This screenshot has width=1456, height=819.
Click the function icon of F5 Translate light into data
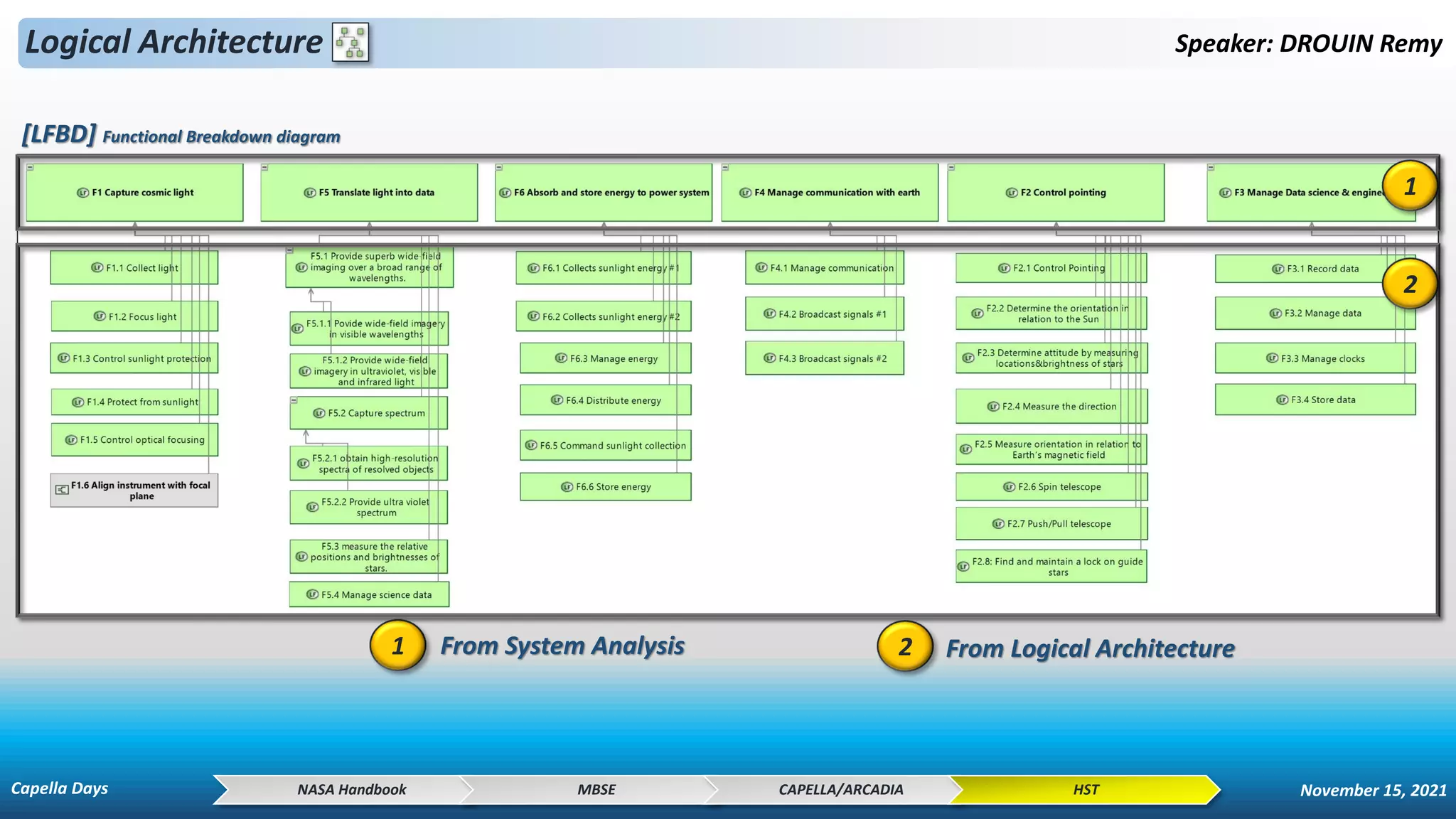310,193
